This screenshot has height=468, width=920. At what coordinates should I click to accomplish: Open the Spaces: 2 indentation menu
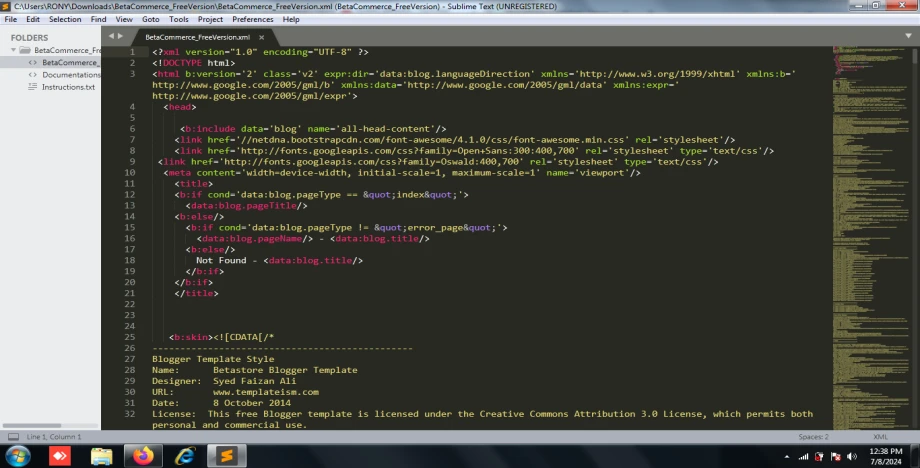(x=812, y=437)
